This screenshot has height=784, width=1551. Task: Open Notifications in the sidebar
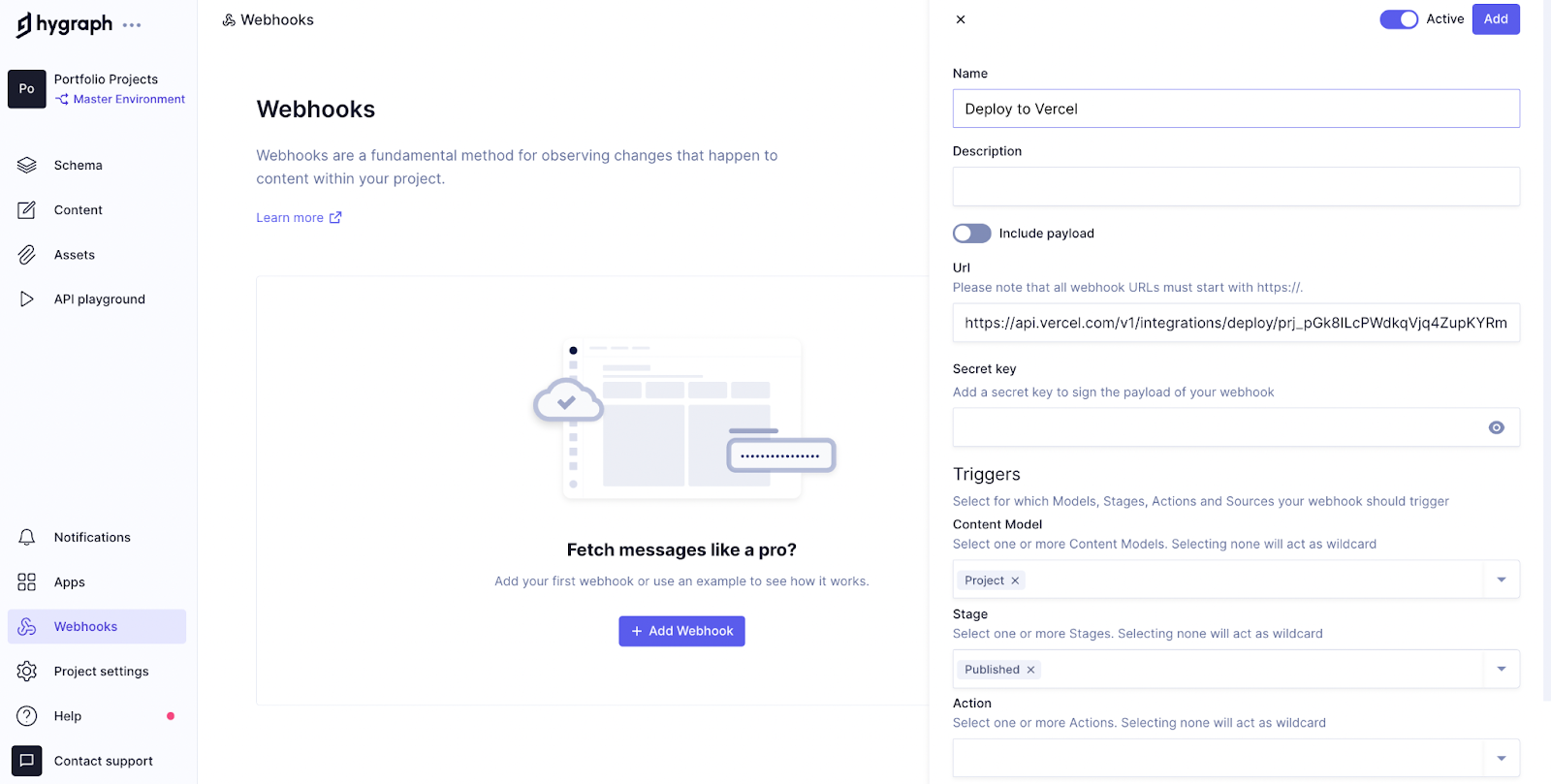coord(97,538)
